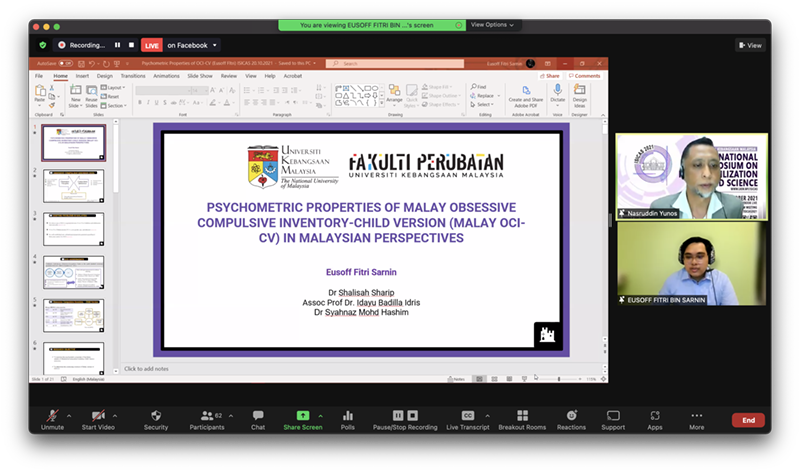The width and height of the screenshot is (800, 472).
Task: Open the Polls window
Action: (348, 418)
